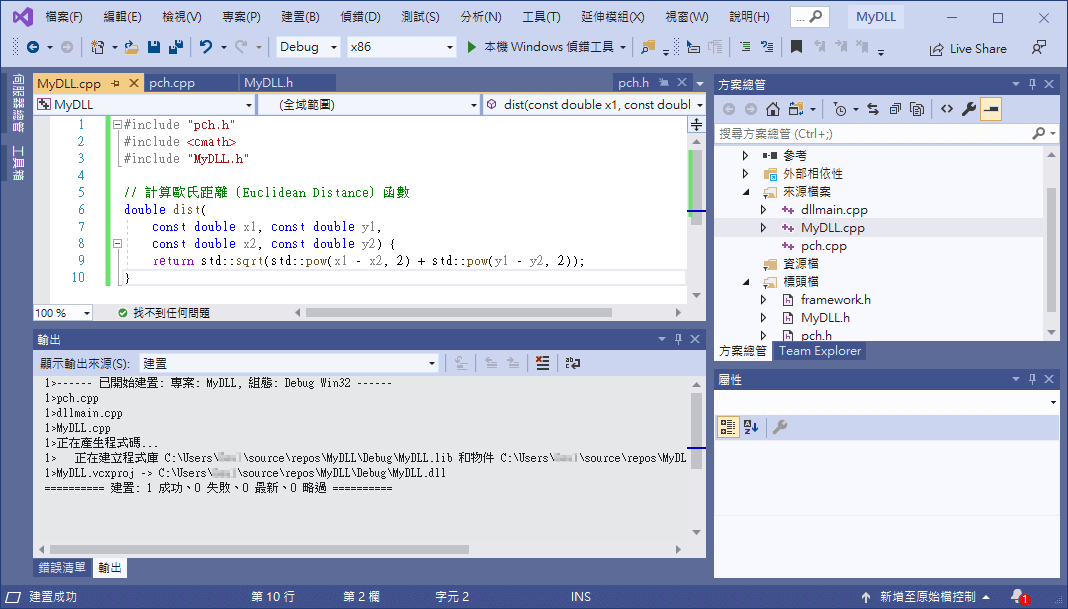This screenshot has height=609, width=1068.
Task: Switch to the Team Explorer tab
Action: pos(820,351)
